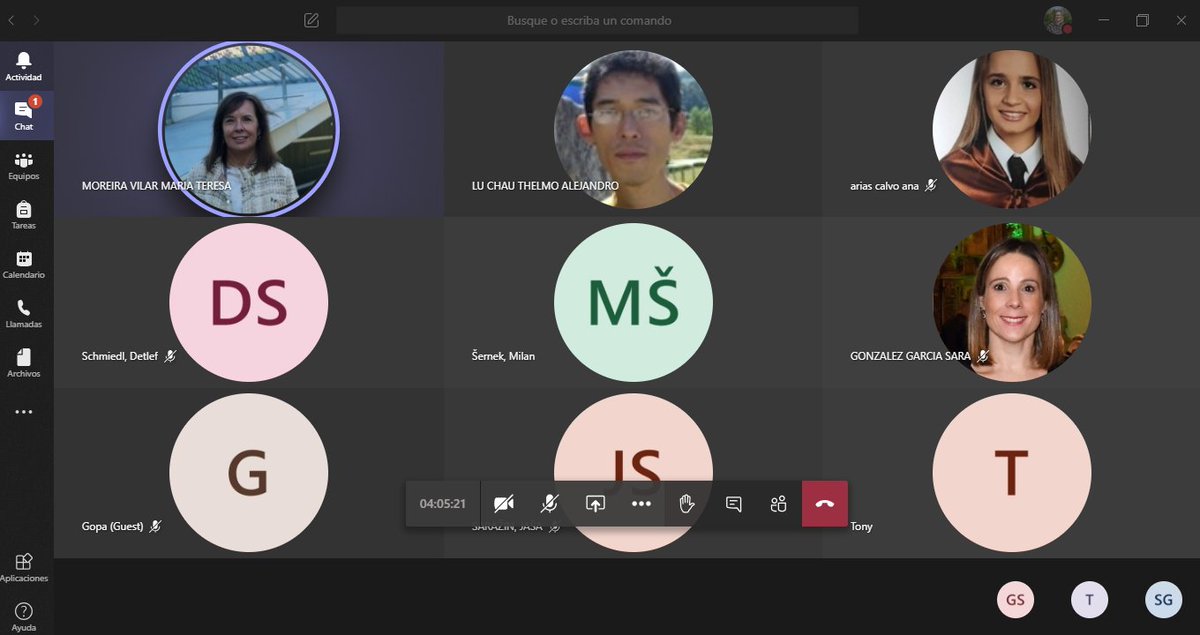Click name label Gopa (Guest)

[x=112, y=526]
